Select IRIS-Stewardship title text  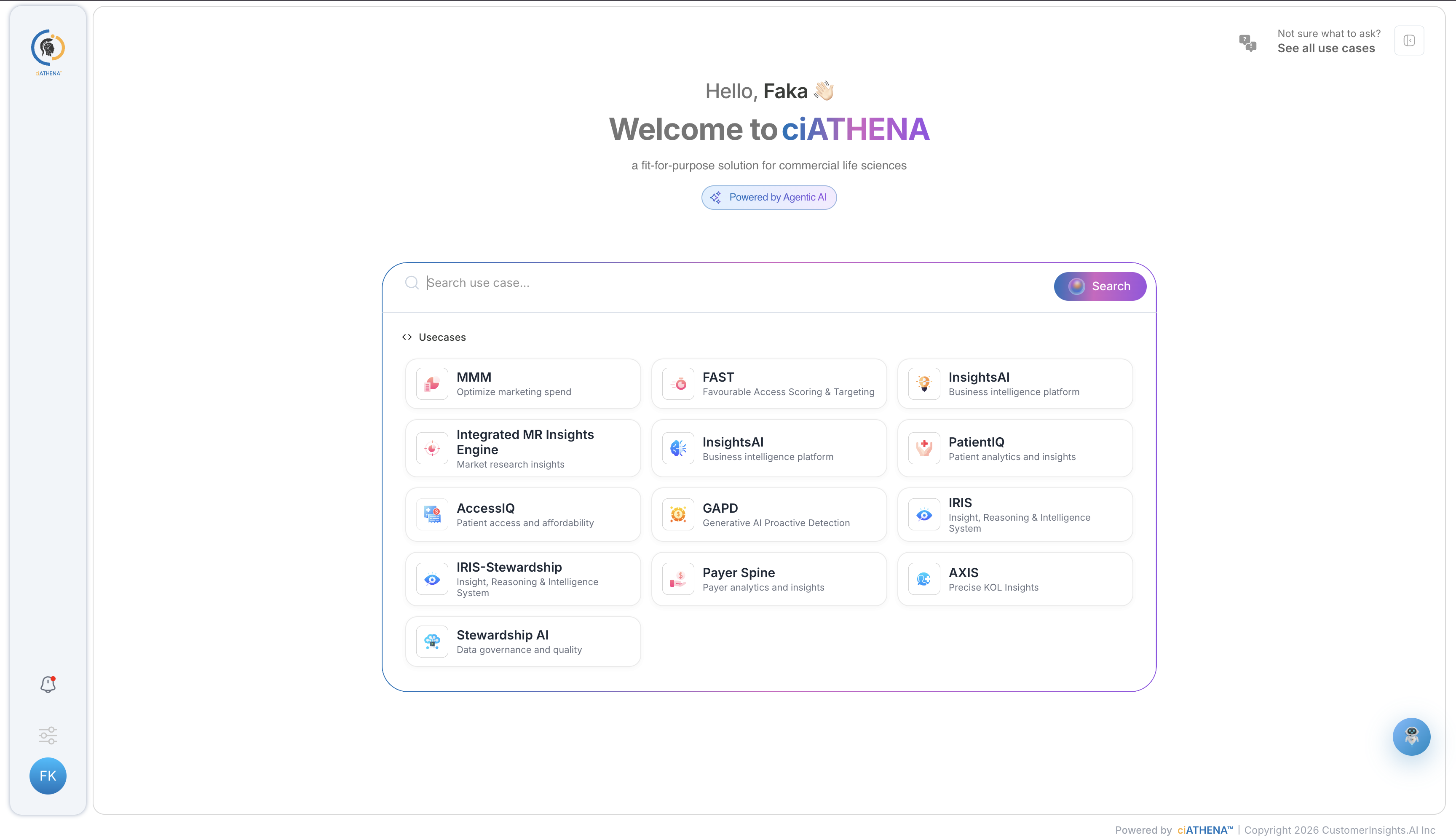pyautogui.click(x=509, y=567)
